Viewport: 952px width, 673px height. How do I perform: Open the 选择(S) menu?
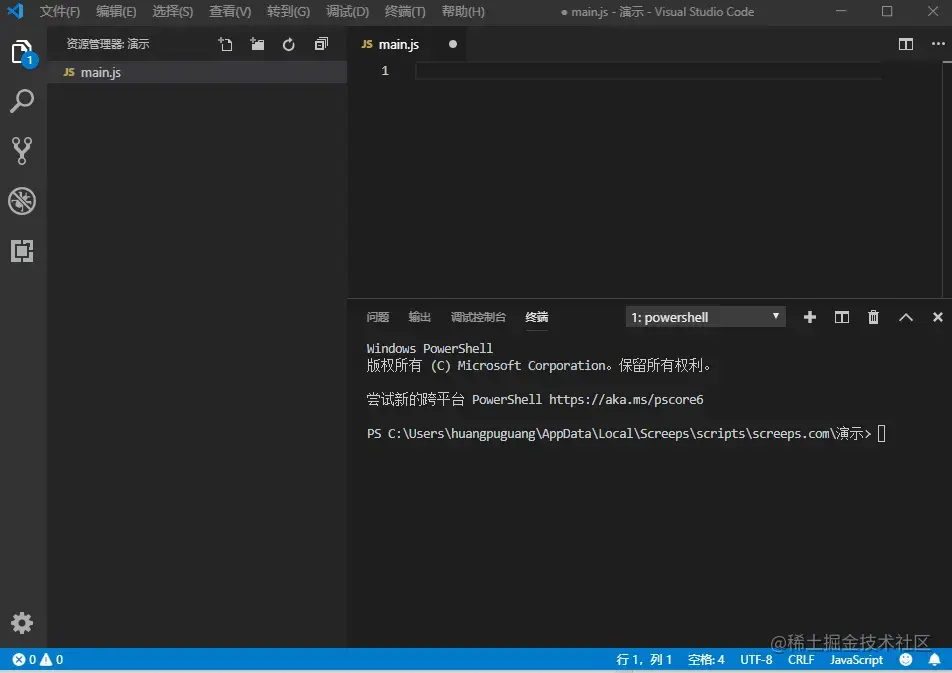[172, 12]
